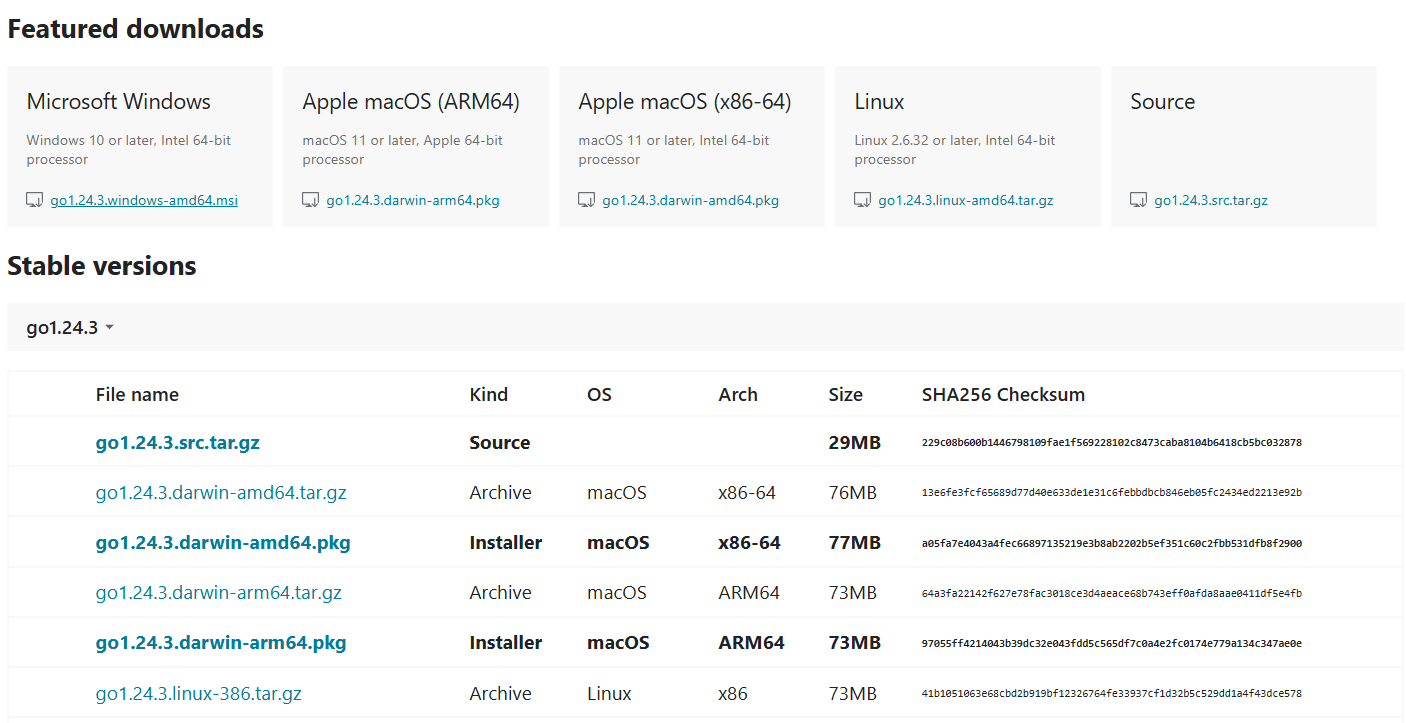Download featured go1.24.3.darwin-amd64.pkg link
This screenshot has height=723, width=1406.
pos(690,200)
